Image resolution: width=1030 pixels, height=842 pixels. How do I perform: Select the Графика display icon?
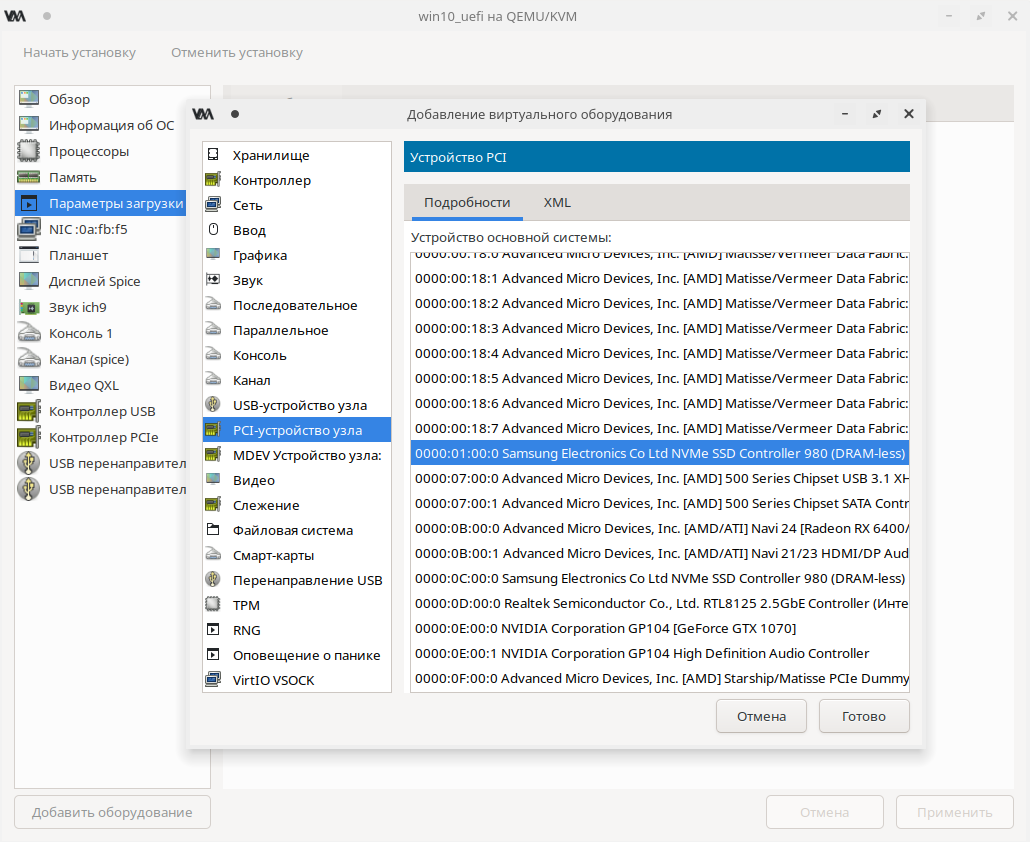(x=213, y=254)
